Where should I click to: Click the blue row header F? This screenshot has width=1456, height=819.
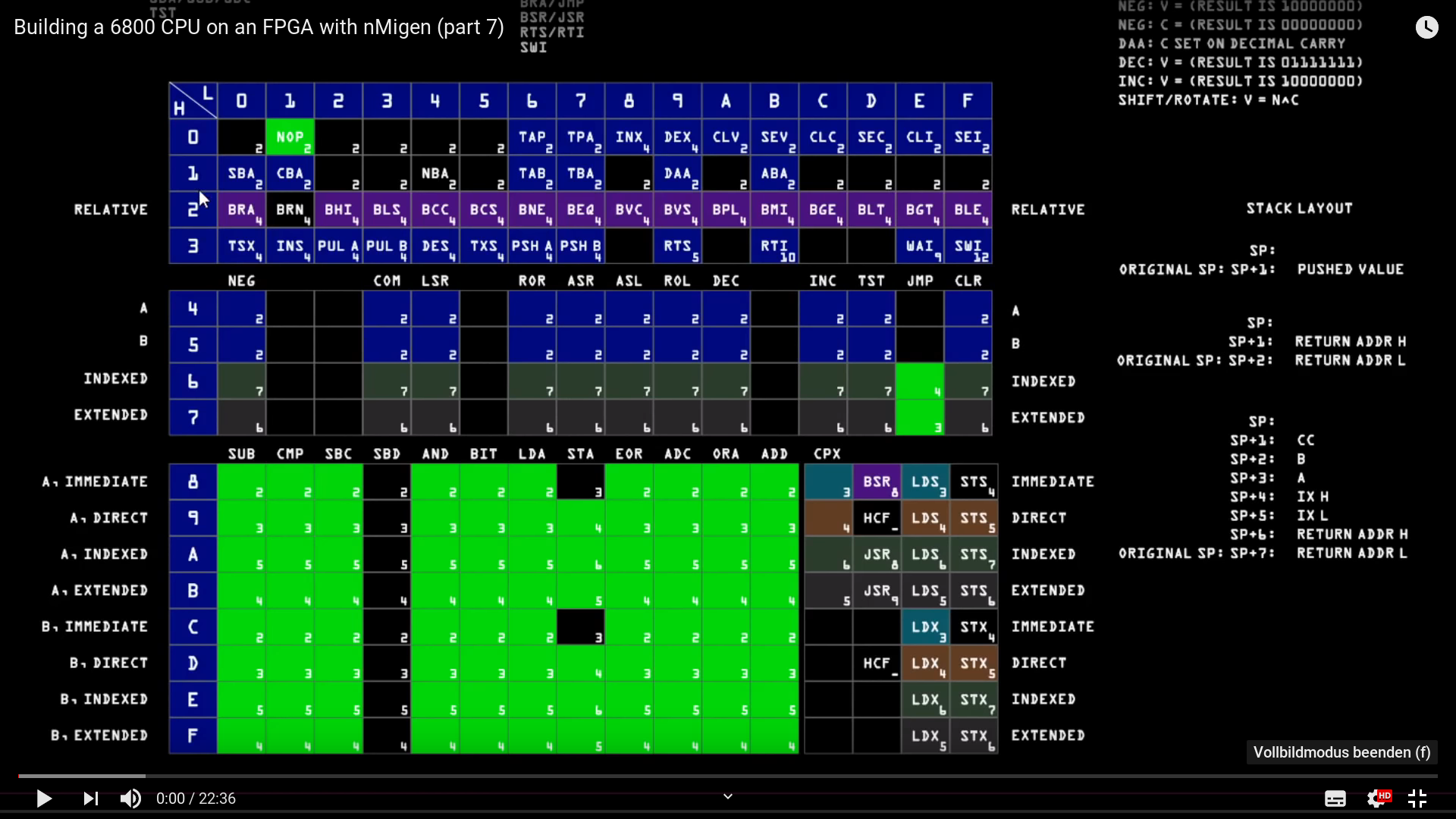click(193, 736)
